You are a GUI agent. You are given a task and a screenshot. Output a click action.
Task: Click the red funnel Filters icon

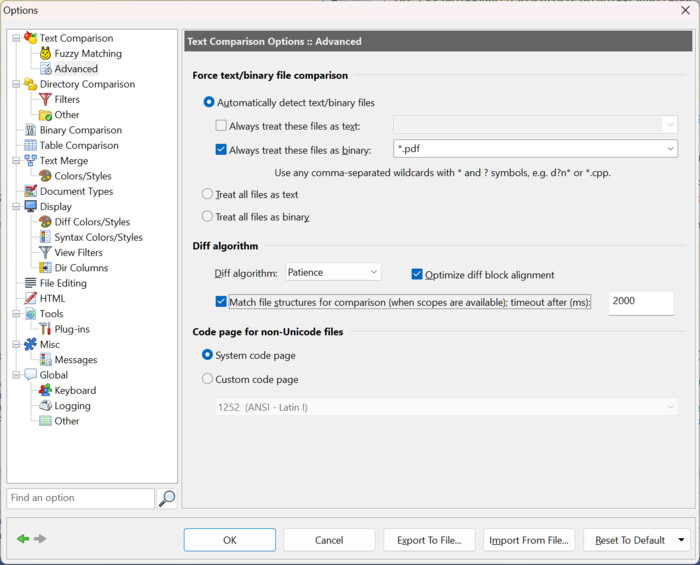(x=45, y=99)
